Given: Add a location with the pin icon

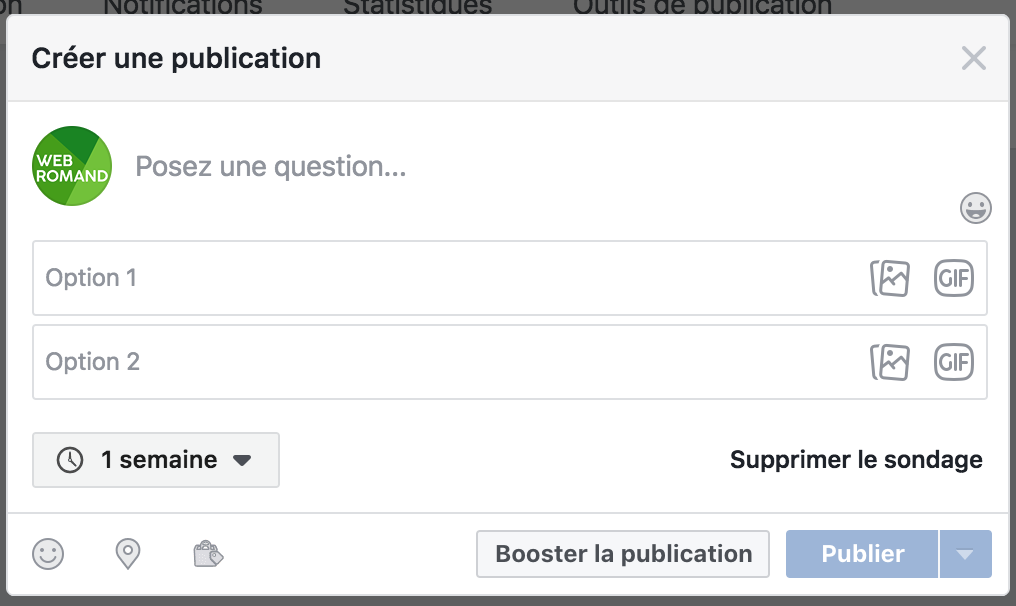Looking at the screenshot, I should pos(128,553).
